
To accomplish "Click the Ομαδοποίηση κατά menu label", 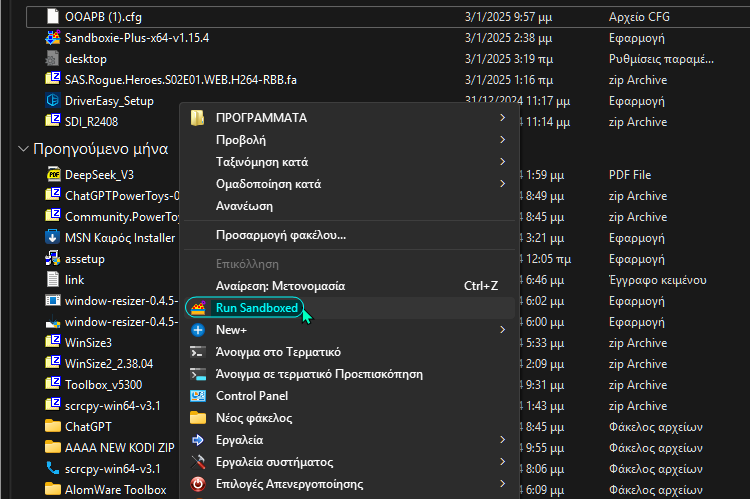I will pyautogui.click(x=268, y=184).
